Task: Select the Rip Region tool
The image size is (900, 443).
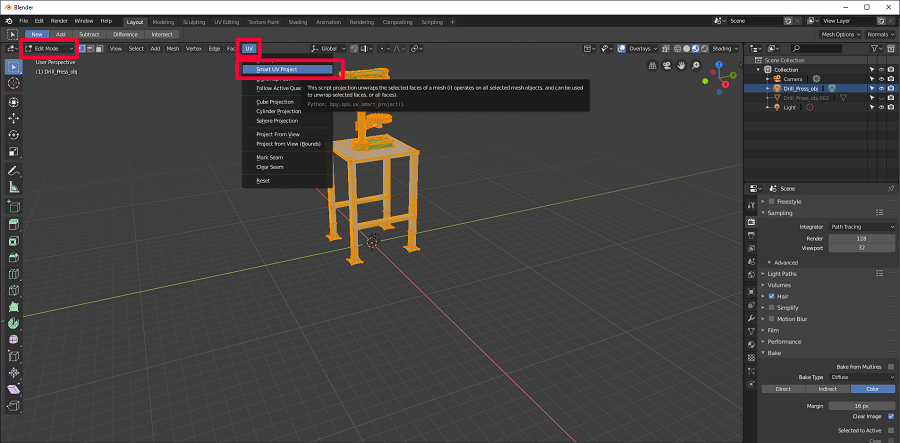Action: [x=14, y=406]
